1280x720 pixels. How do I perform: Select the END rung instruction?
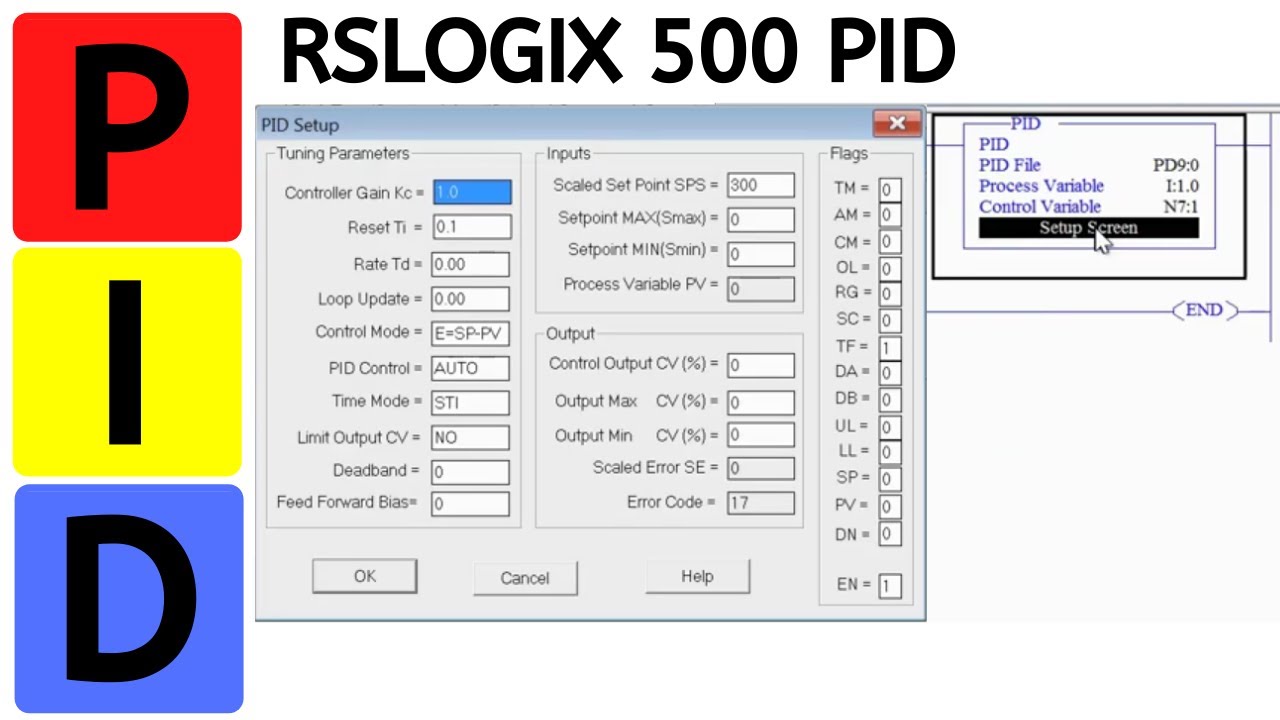1204,310
